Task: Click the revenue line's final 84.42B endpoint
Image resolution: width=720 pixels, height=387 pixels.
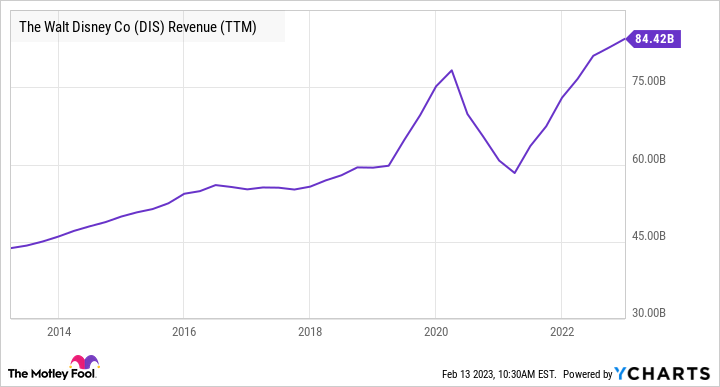Action: click(x=625, y=39)
